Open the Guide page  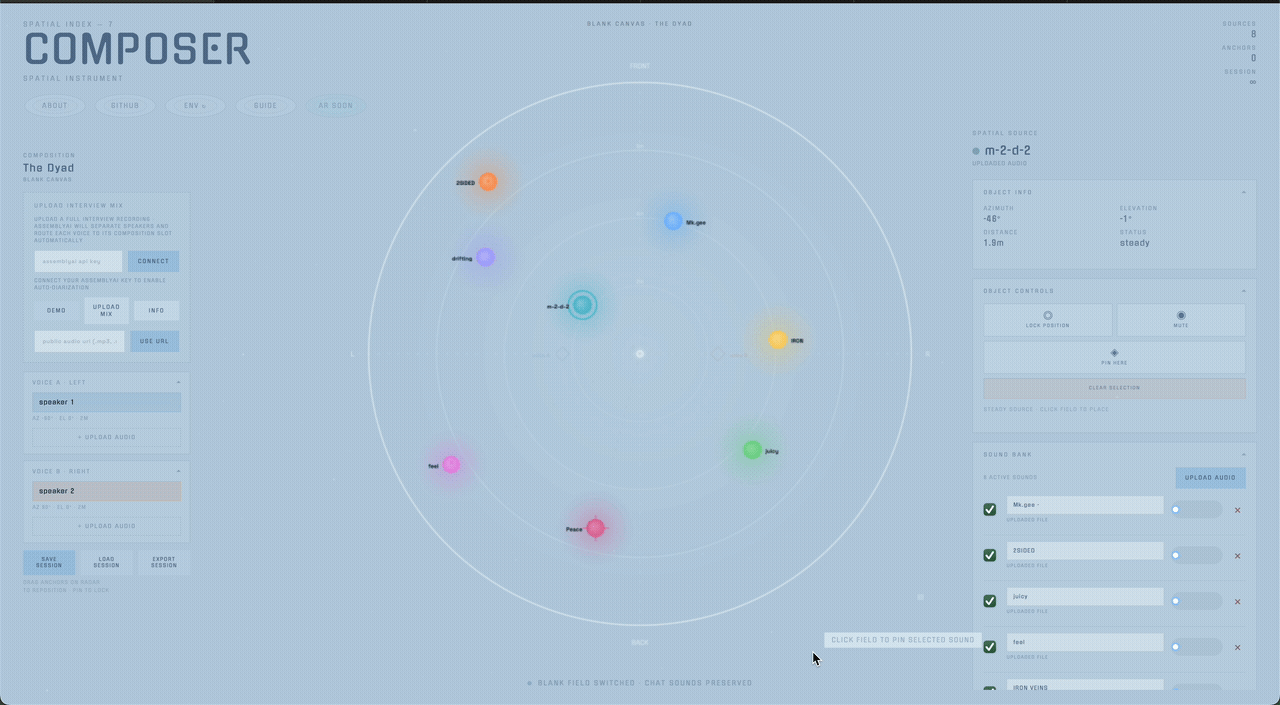click(265, 105)
